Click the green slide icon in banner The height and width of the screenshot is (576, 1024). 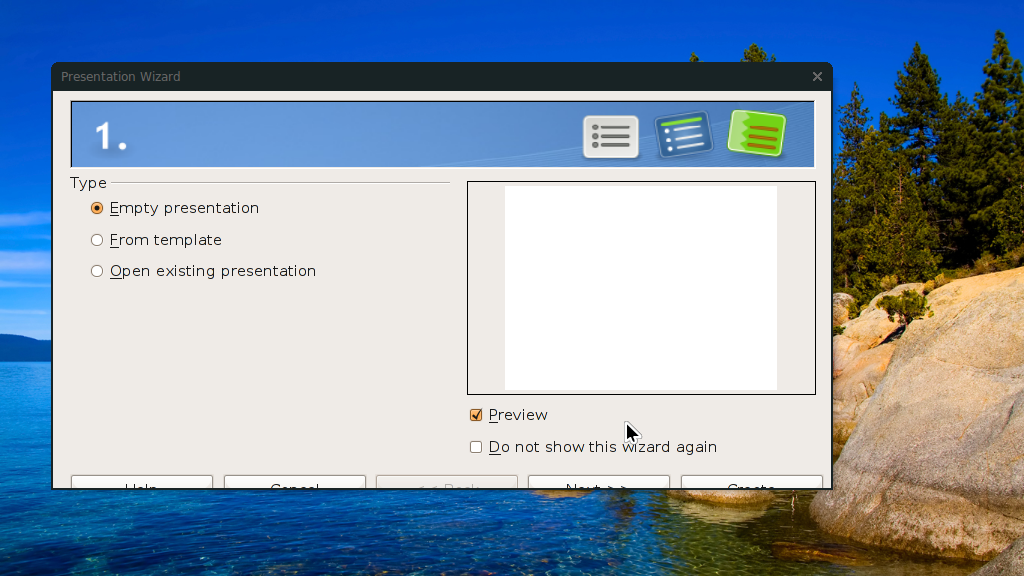[756, 133]
